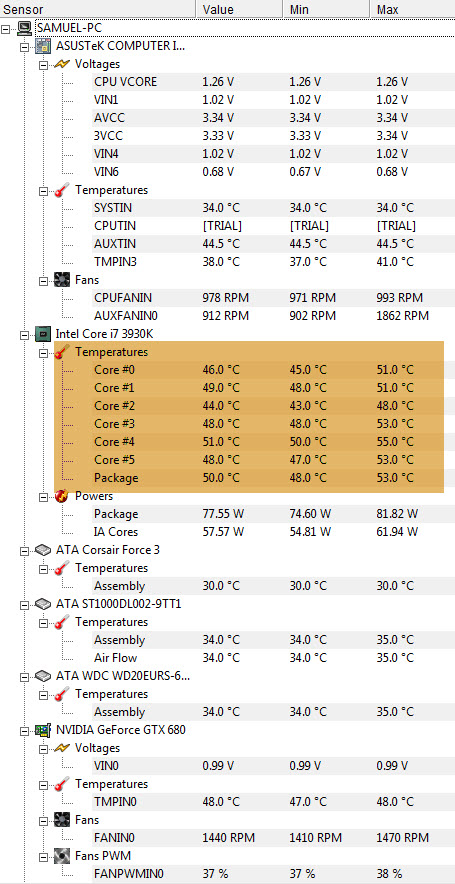Click the 0.67 V minimum value

coord(305,171)
